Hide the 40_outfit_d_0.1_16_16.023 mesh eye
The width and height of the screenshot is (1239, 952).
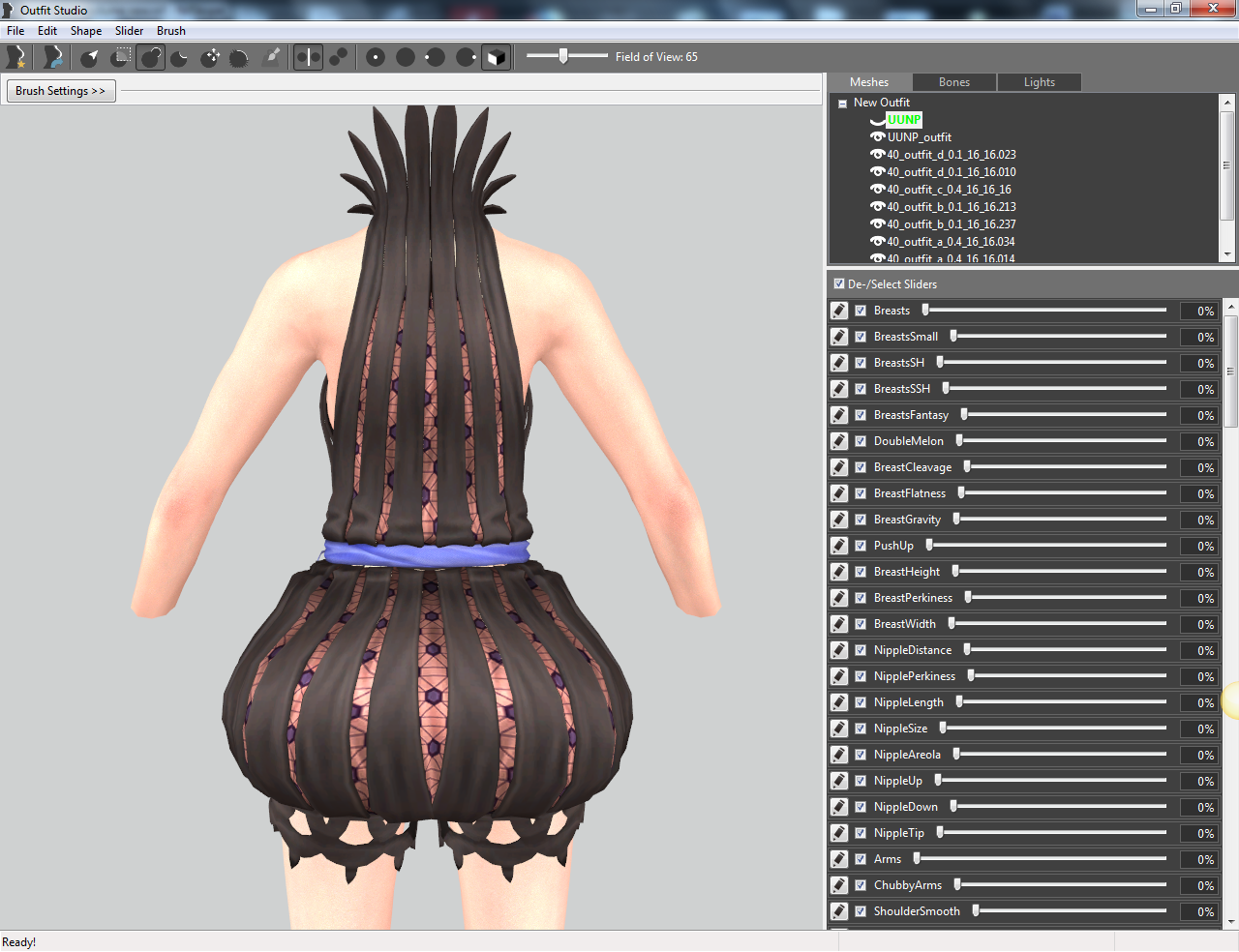pos(878,155)
